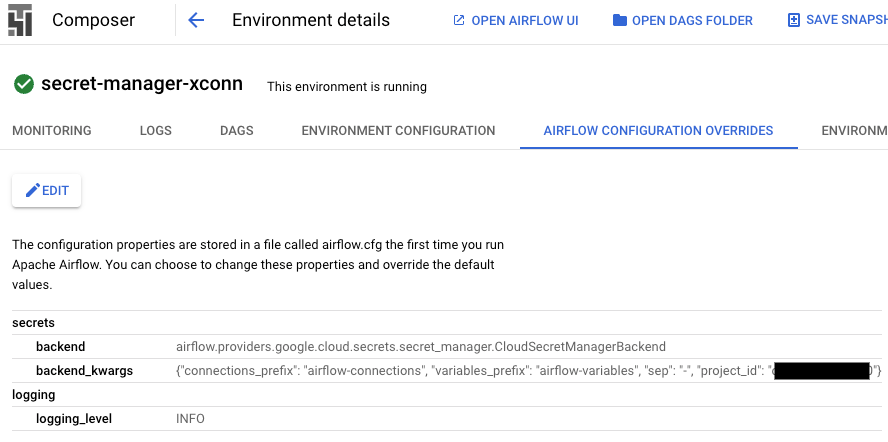Switch to the Logs tab
Viewport: 888px width, 442px height.
click(156, 130)
